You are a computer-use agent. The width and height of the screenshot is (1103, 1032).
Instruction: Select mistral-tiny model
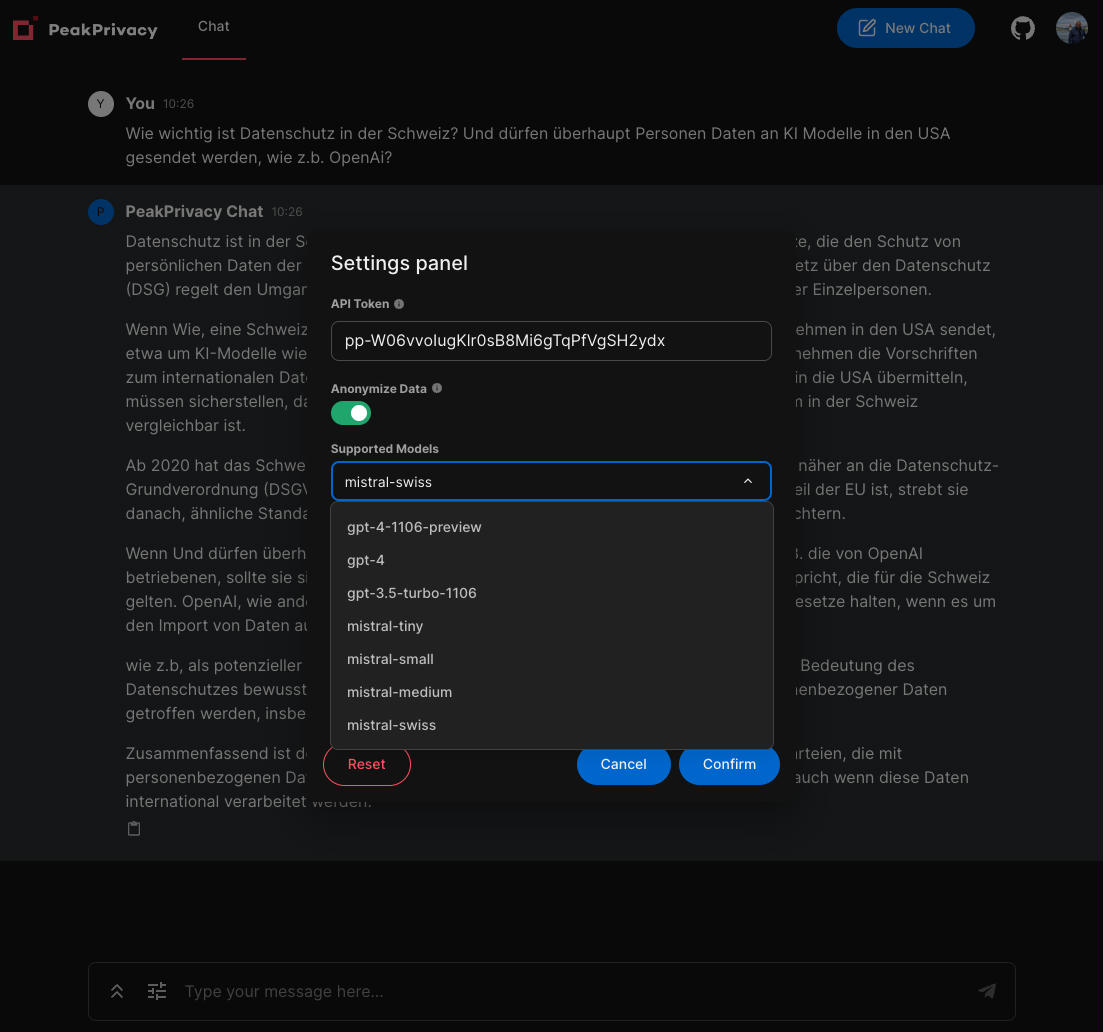point(552,626)
